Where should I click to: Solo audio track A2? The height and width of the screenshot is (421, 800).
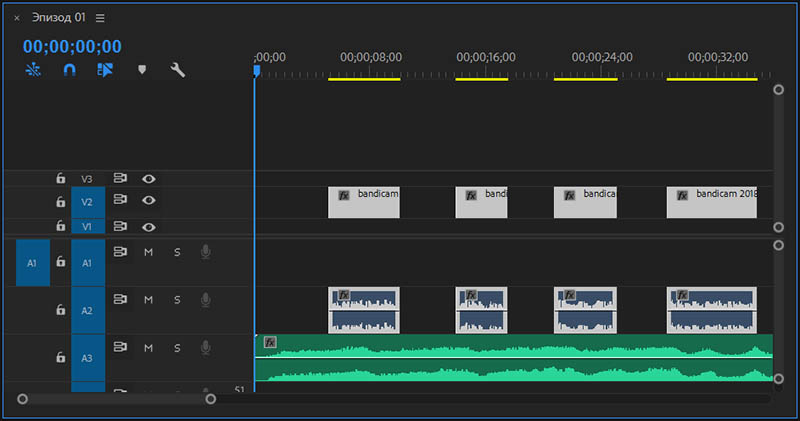pyautogui.click(x=177, y=300)
